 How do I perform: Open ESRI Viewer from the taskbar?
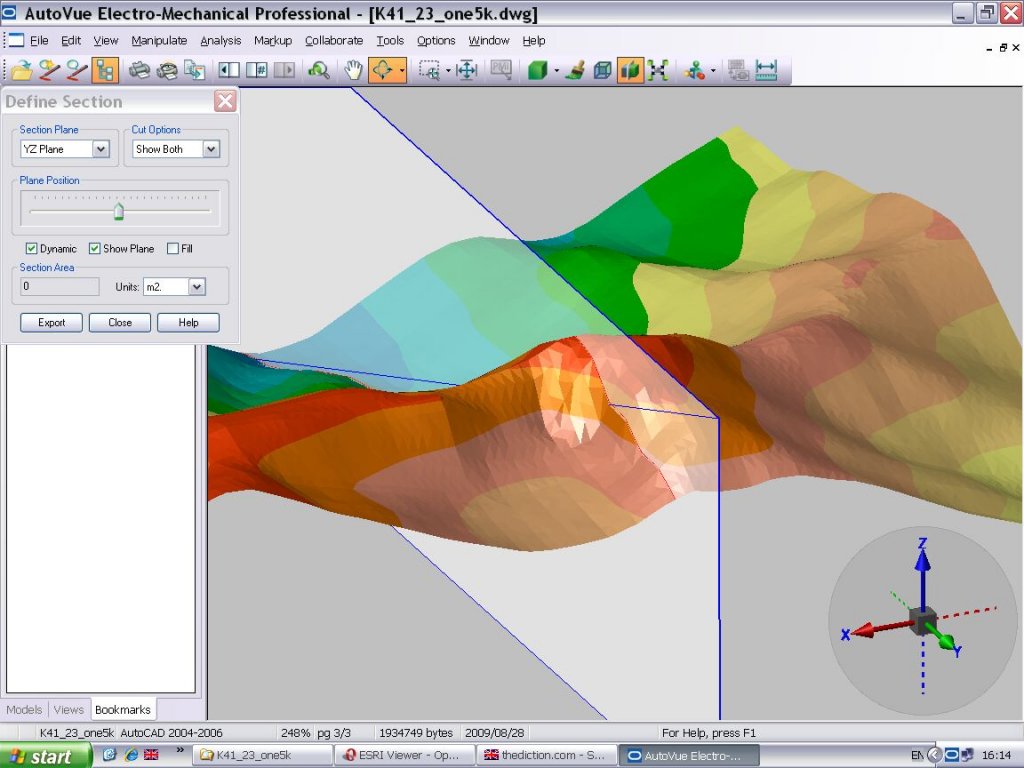[x=403, y=755]
